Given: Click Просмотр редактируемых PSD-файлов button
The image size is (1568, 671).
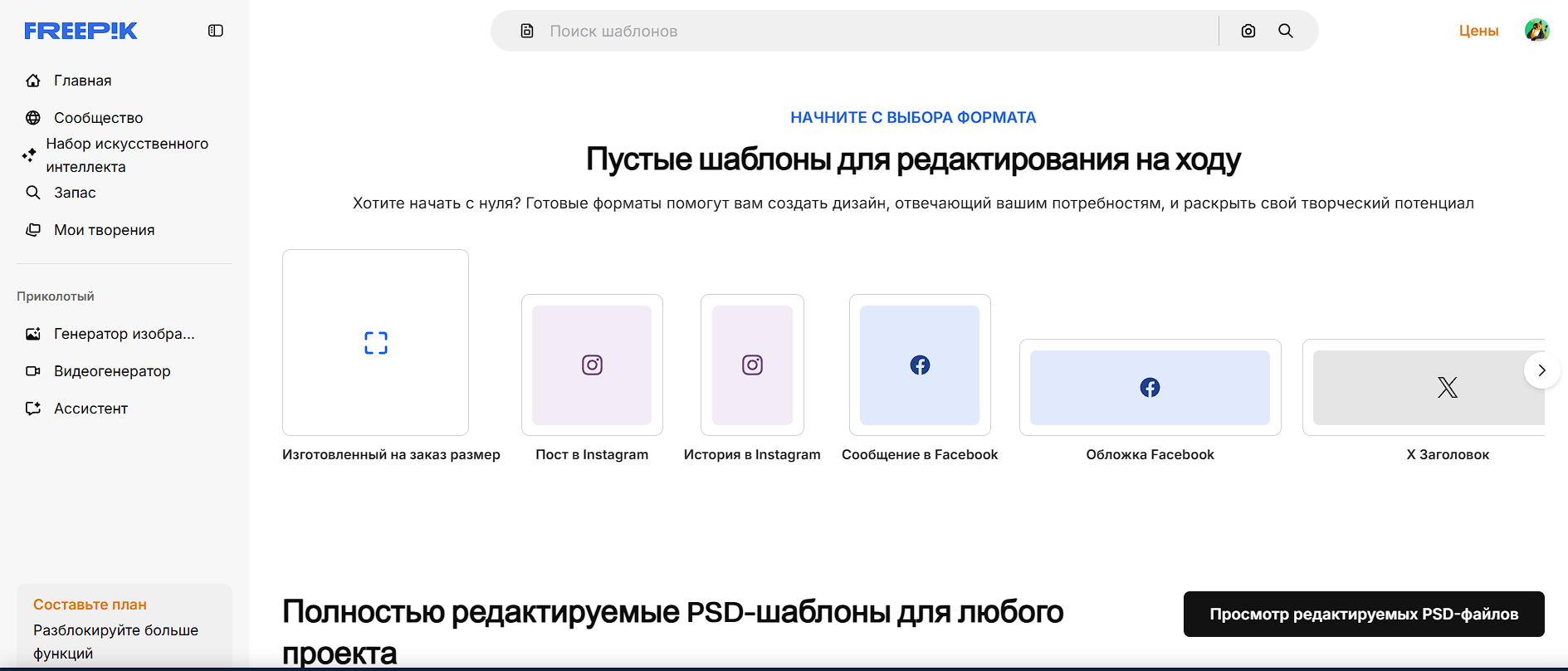Looking at the screenshot, I should 1363,615.
